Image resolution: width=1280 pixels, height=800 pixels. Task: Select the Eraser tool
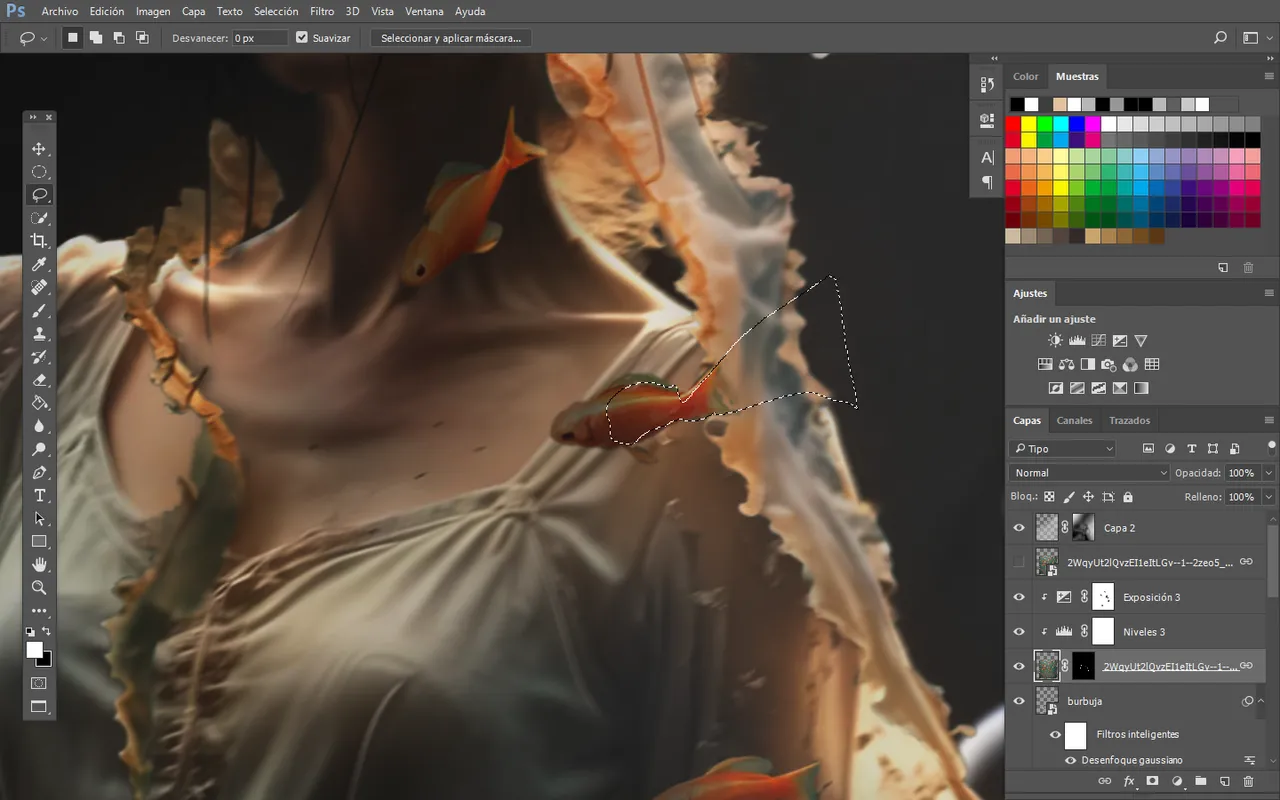pos(39,380)
